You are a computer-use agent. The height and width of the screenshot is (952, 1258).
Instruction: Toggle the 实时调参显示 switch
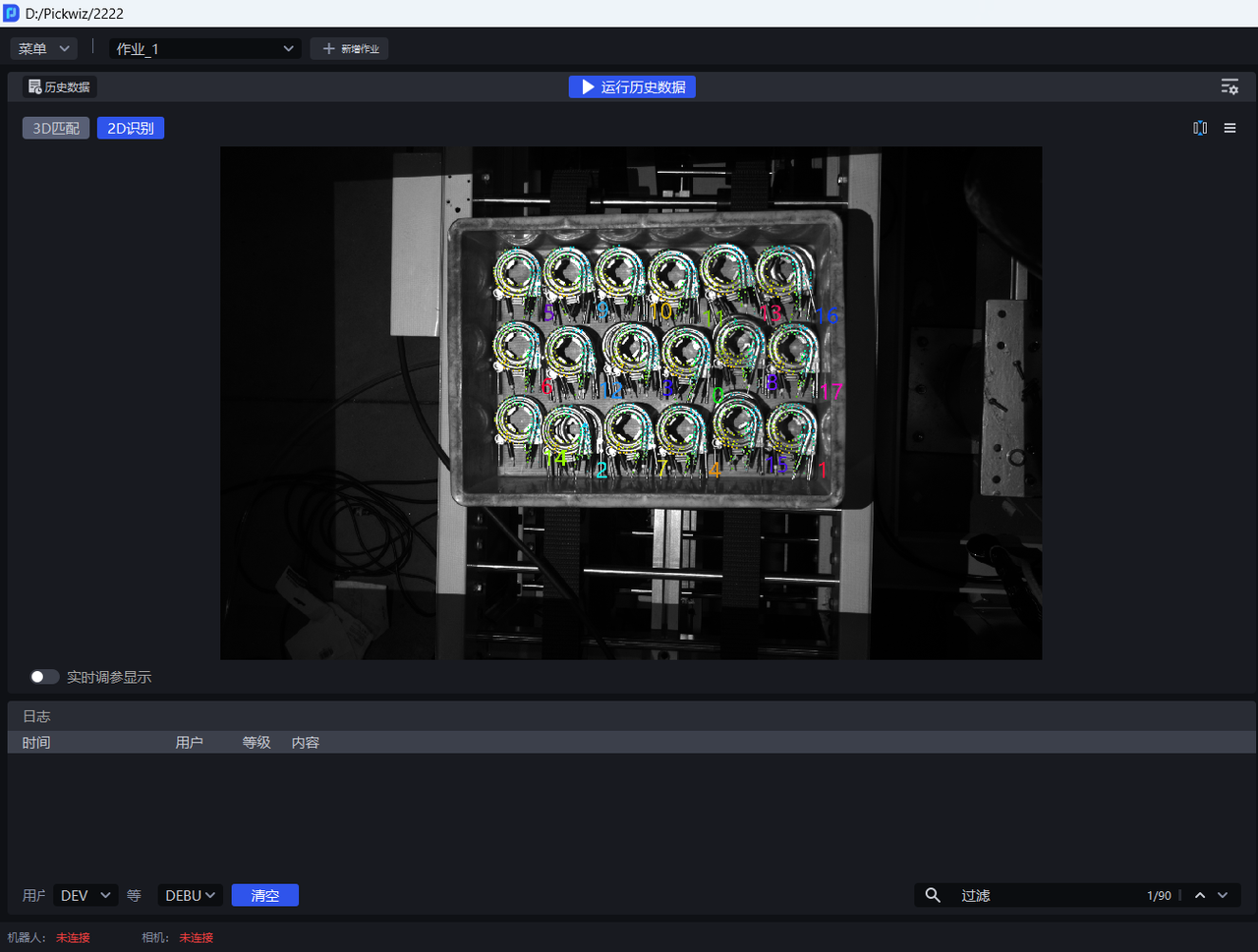pos(44,677)
